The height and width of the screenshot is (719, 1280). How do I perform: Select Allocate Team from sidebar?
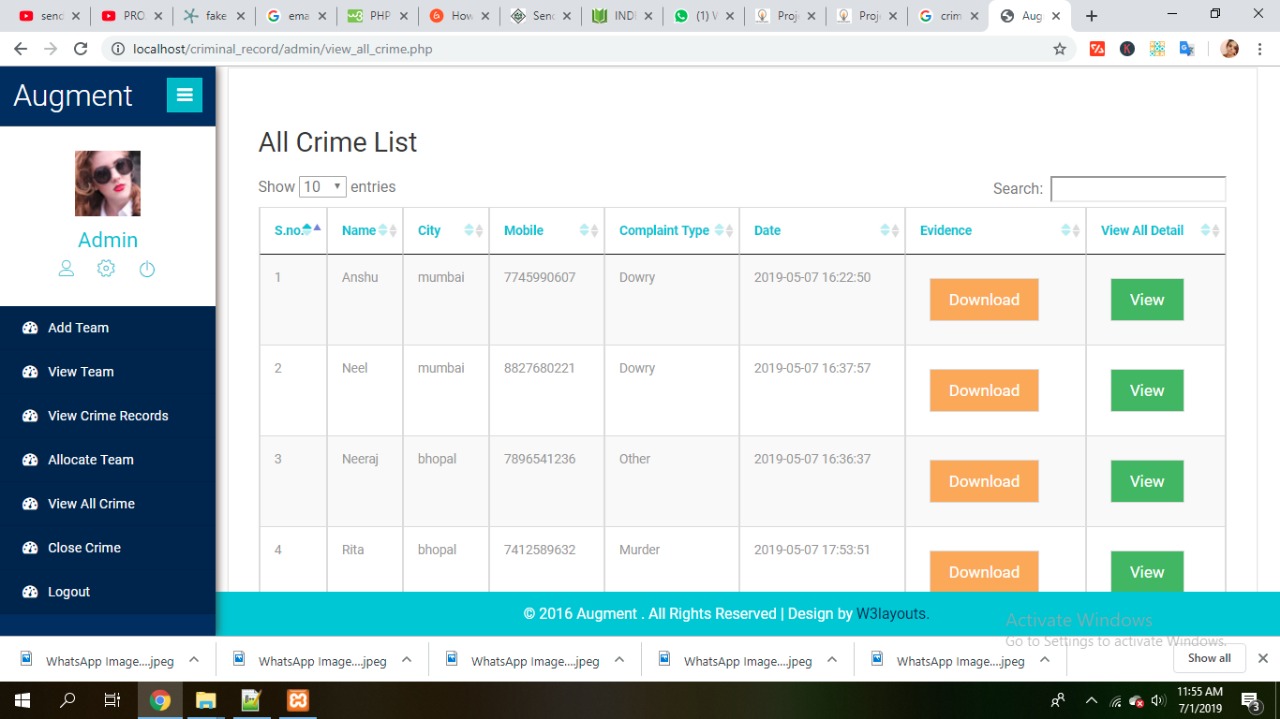click(90, 460)
